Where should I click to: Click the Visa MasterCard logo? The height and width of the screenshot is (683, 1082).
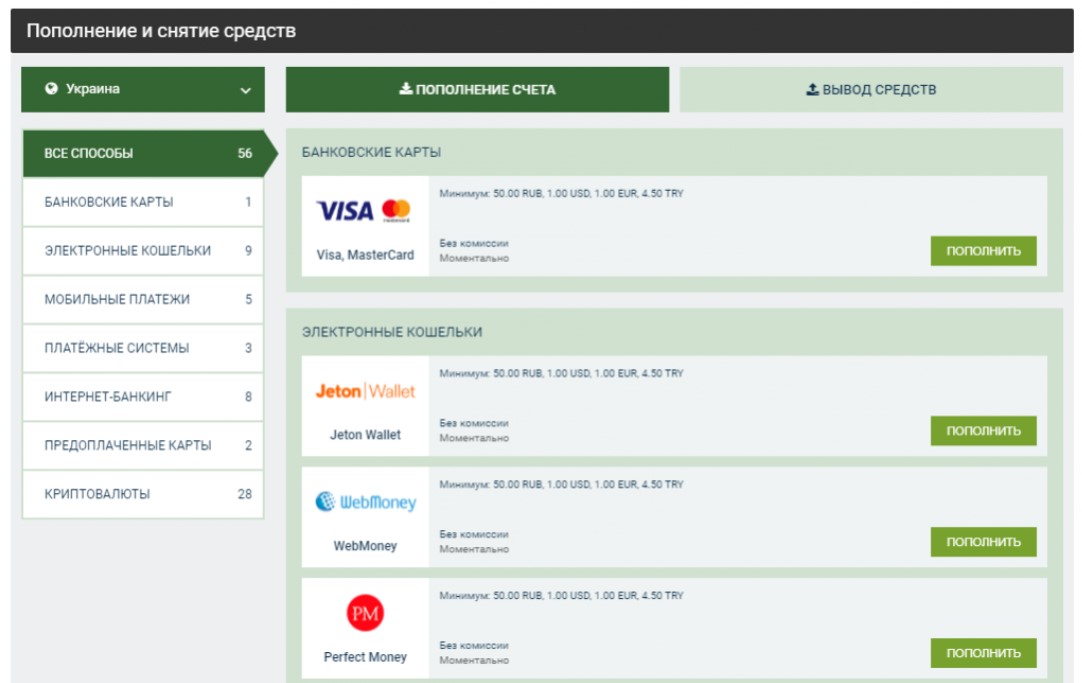(x=364, y=211)
